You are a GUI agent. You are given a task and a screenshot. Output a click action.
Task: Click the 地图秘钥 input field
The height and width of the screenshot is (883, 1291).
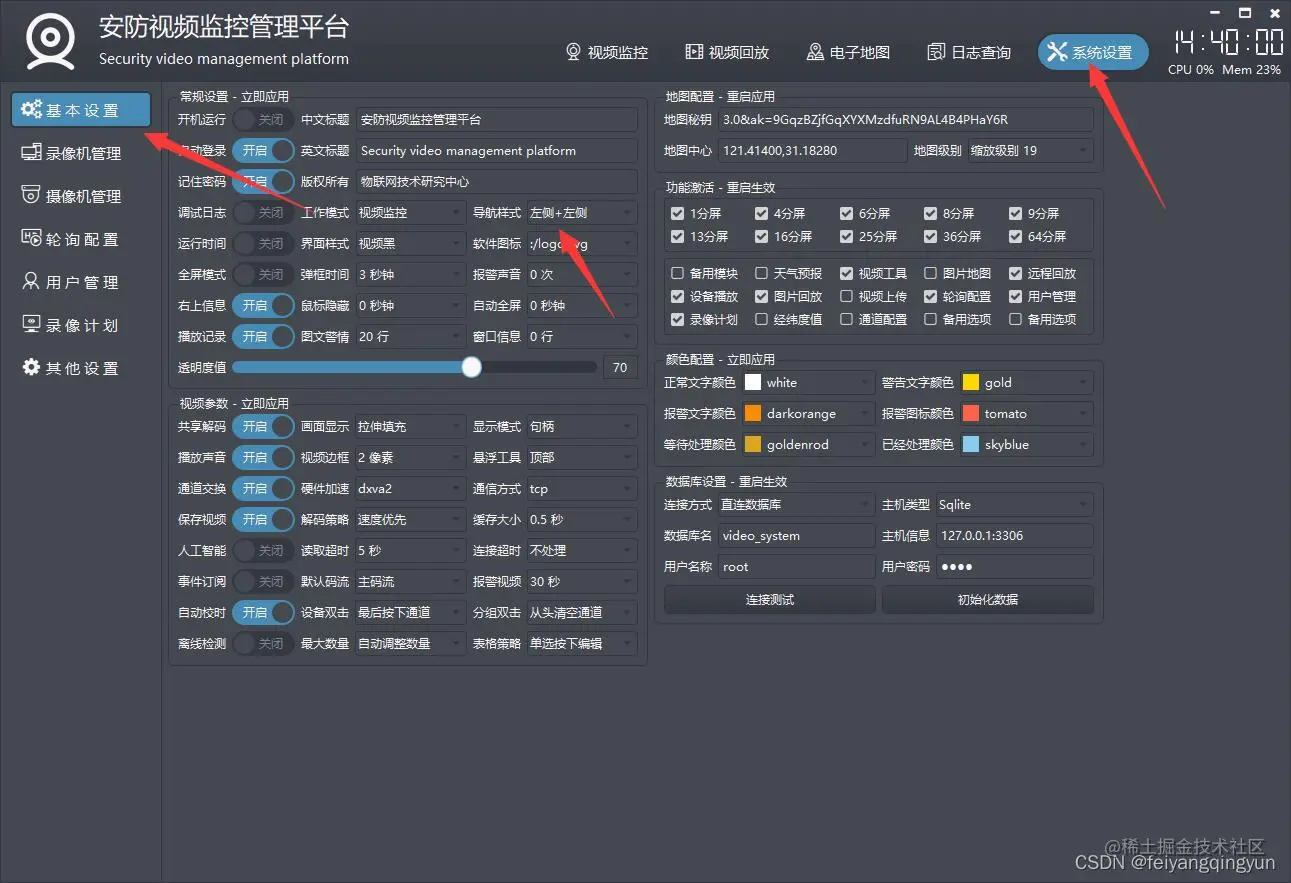(905, 119)
